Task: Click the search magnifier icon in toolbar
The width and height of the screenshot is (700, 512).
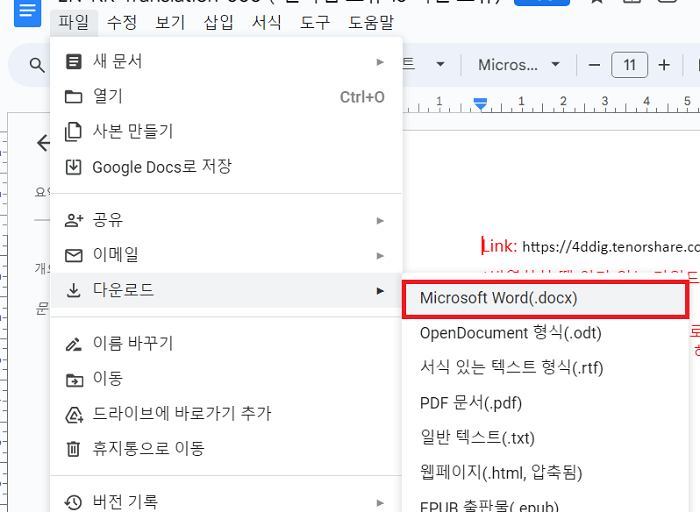Action: click(x=37, y=65)
